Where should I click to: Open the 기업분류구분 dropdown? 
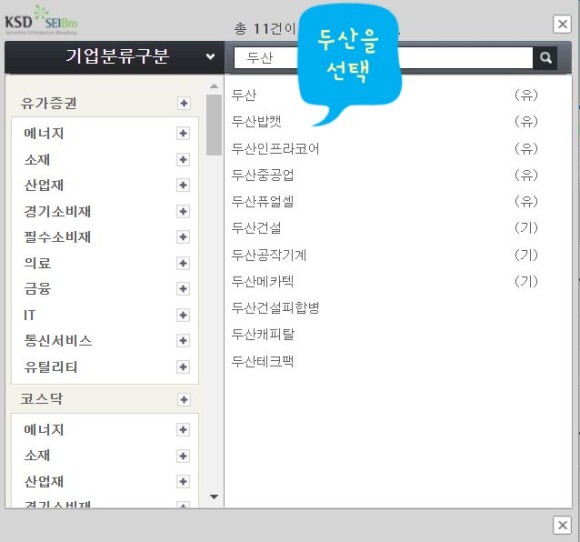click(x=114, y=57)
